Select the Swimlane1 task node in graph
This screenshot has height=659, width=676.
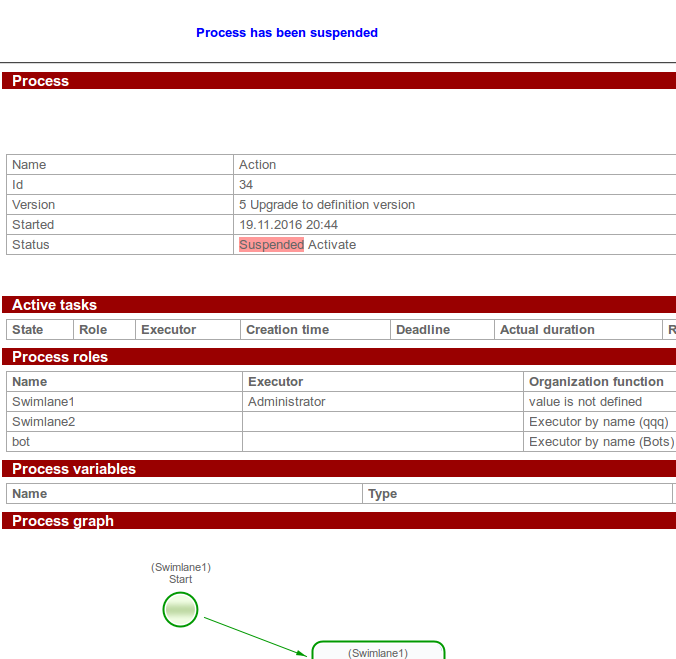pos(378,651)
